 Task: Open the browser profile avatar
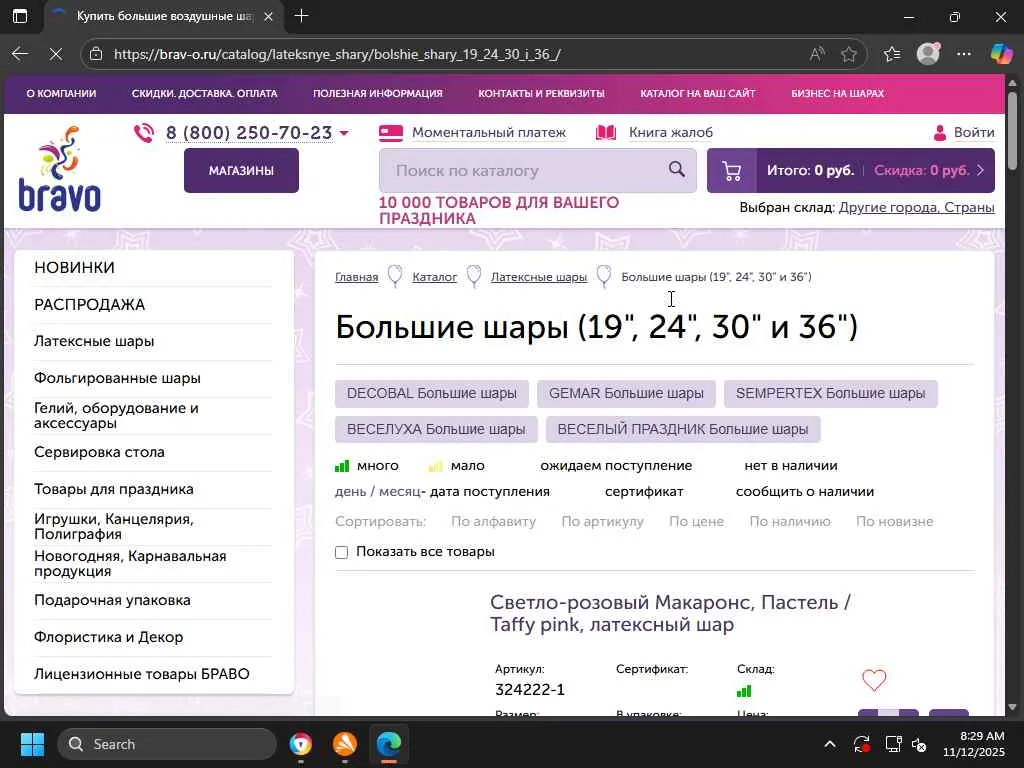click(928, 54)
